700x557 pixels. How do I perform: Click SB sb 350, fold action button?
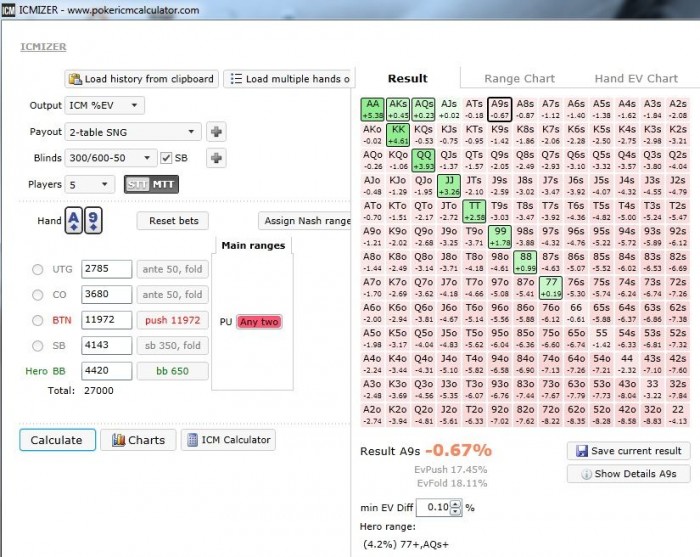173,345
